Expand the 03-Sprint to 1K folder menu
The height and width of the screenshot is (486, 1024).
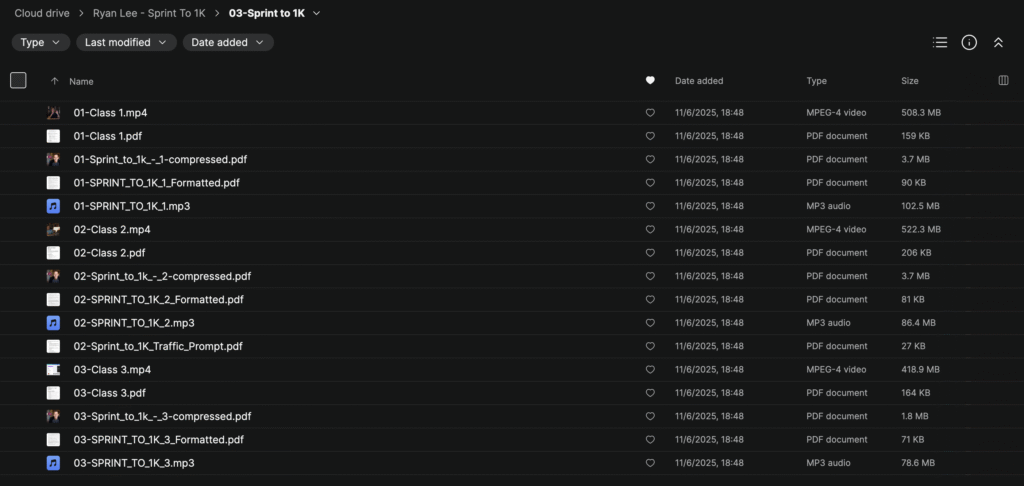(x=317, y=14)
